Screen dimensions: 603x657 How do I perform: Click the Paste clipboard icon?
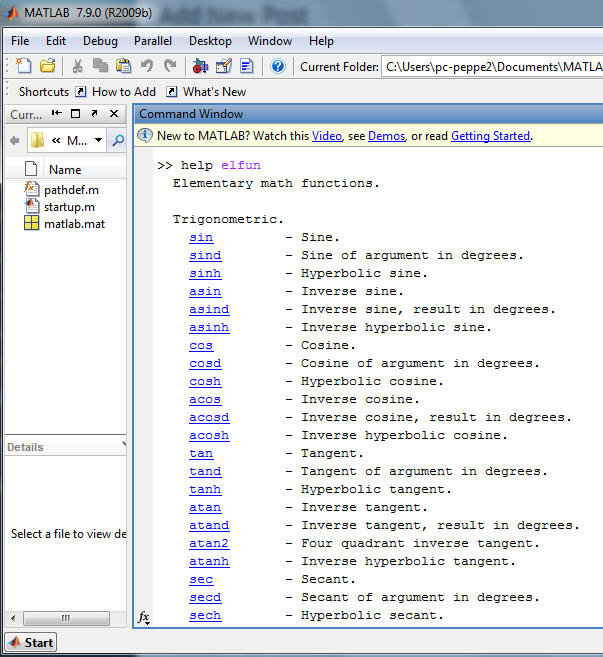tap(124, 66)
